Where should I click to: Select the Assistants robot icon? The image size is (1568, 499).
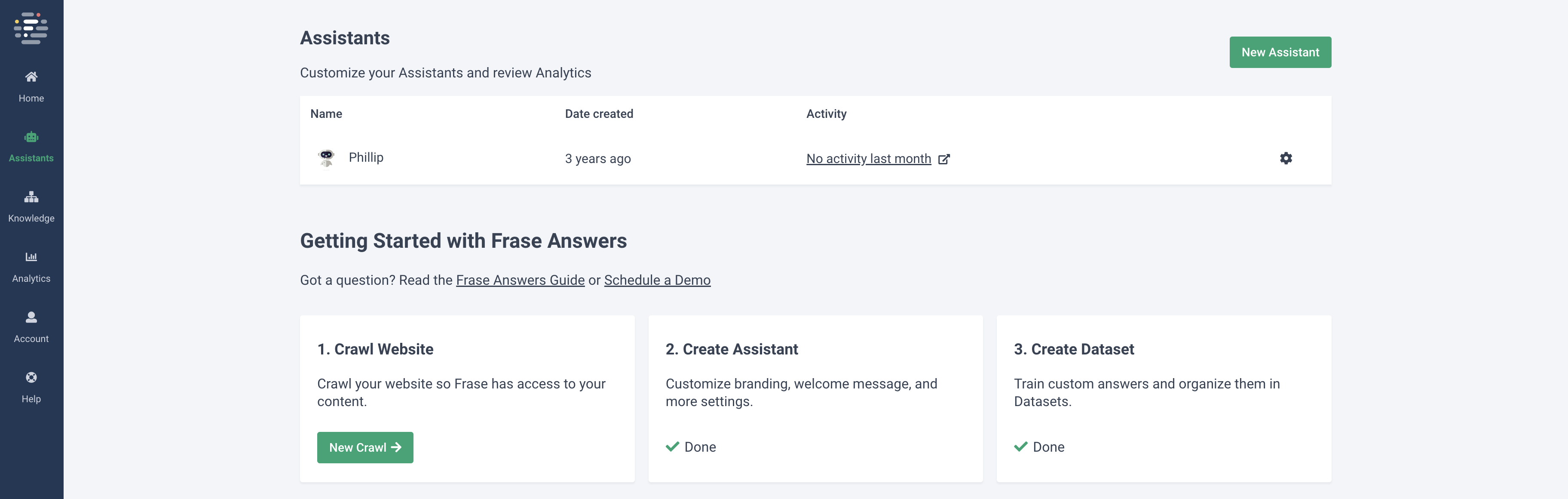click(31, 137)
